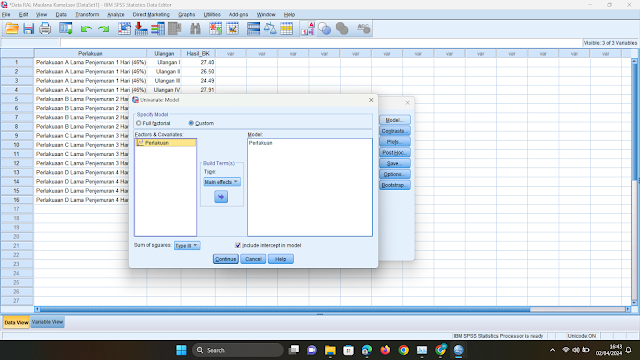Click Help in Univariate Model dialog
This screenshot has width=640, height=360.
click(280, 259)
